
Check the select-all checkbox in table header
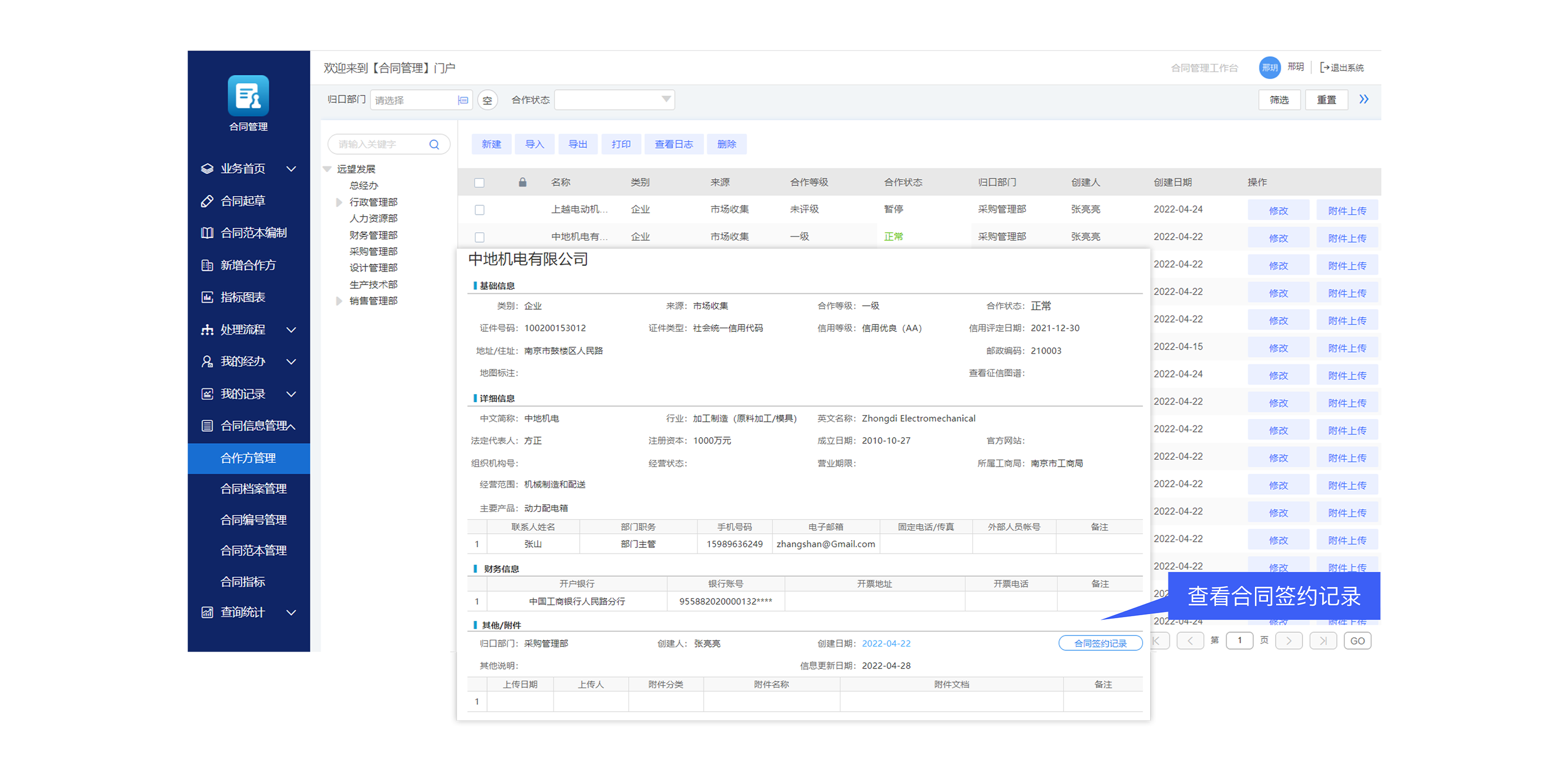pos(480,182)
